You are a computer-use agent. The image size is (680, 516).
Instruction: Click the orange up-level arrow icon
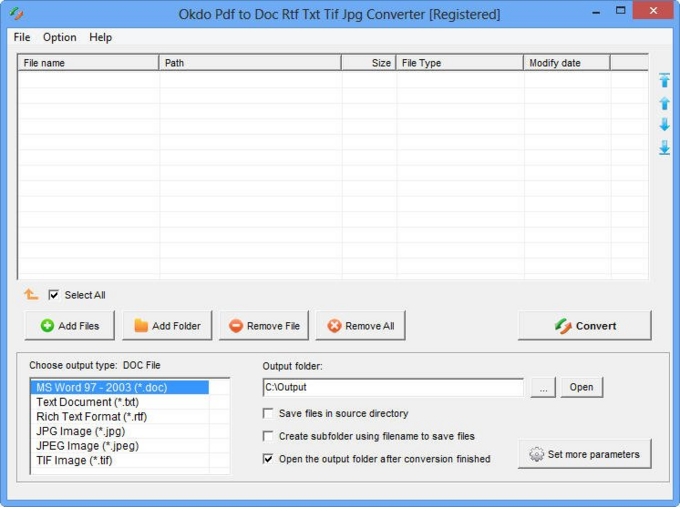pos(31,294)
